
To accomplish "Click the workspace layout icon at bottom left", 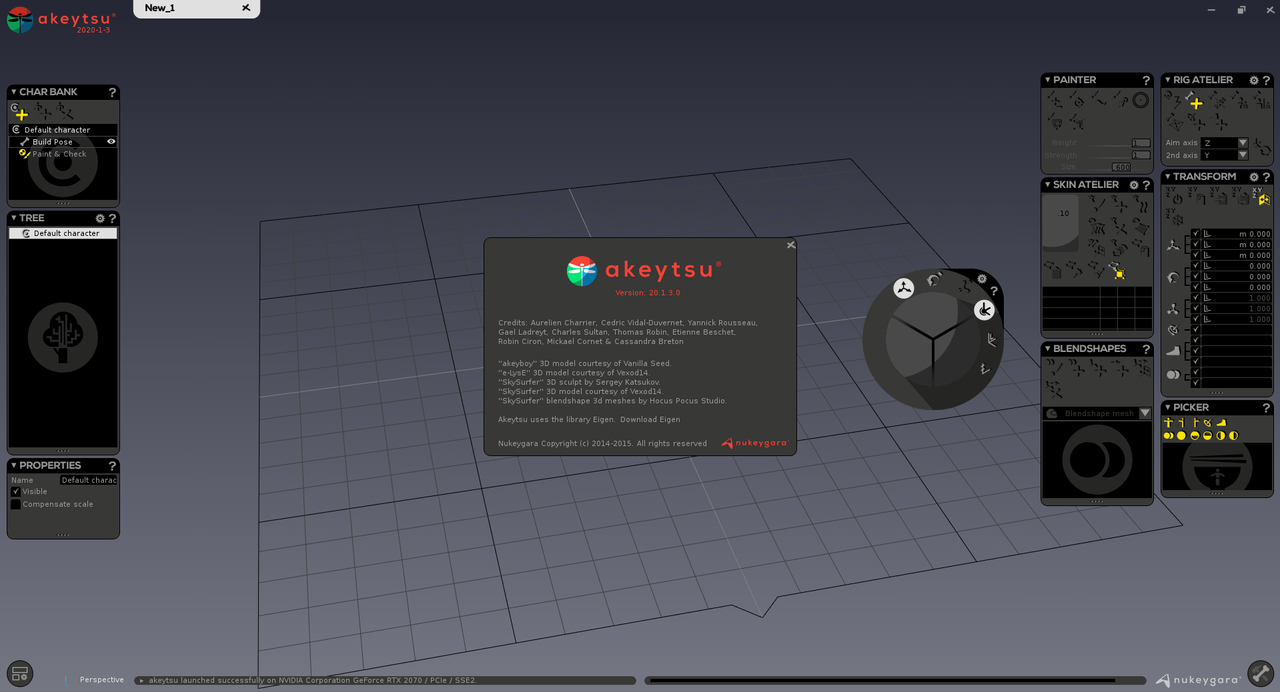I will click(20, 674).
